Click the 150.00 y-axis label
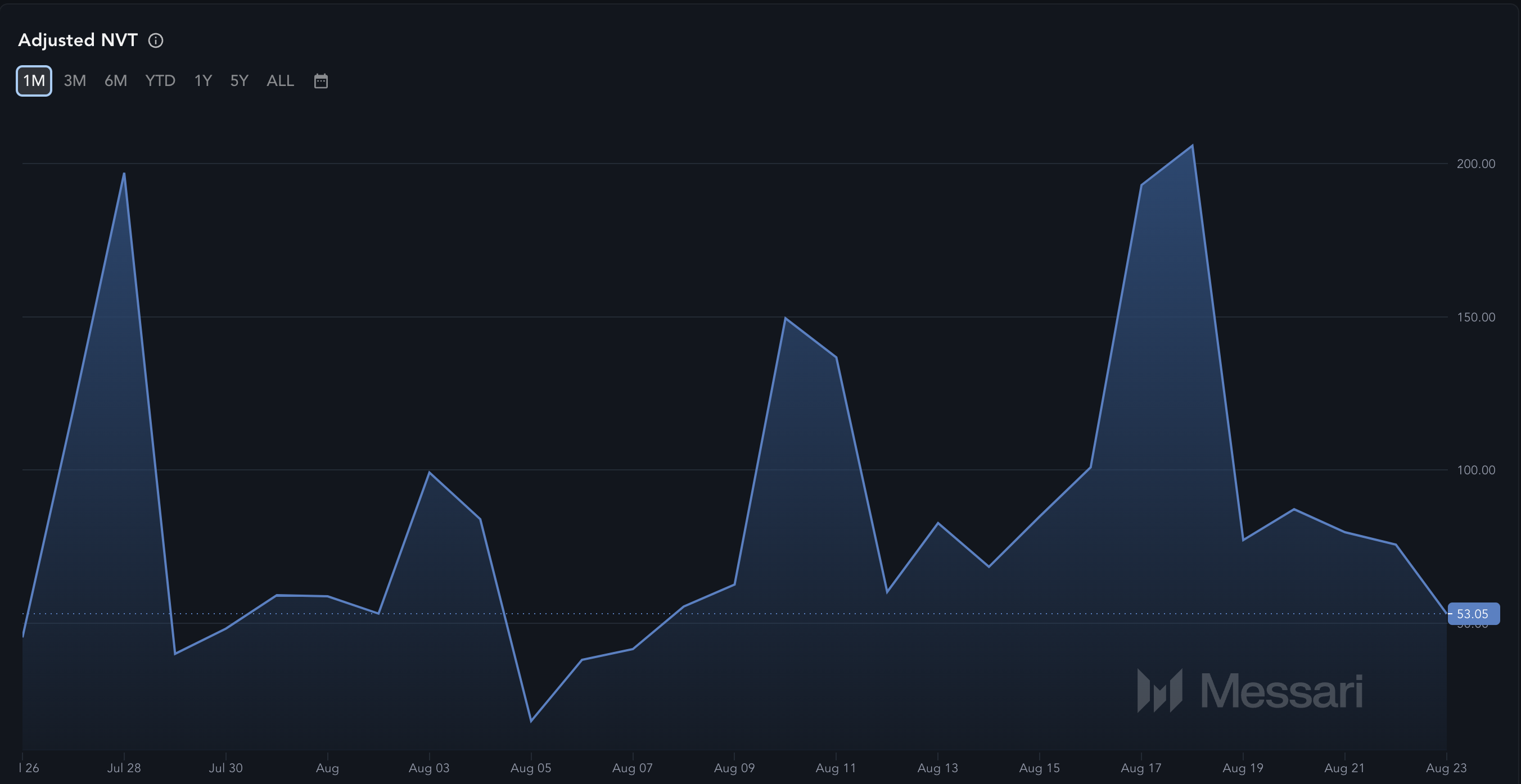1521x784 pixels. [x=1475, y=317]
